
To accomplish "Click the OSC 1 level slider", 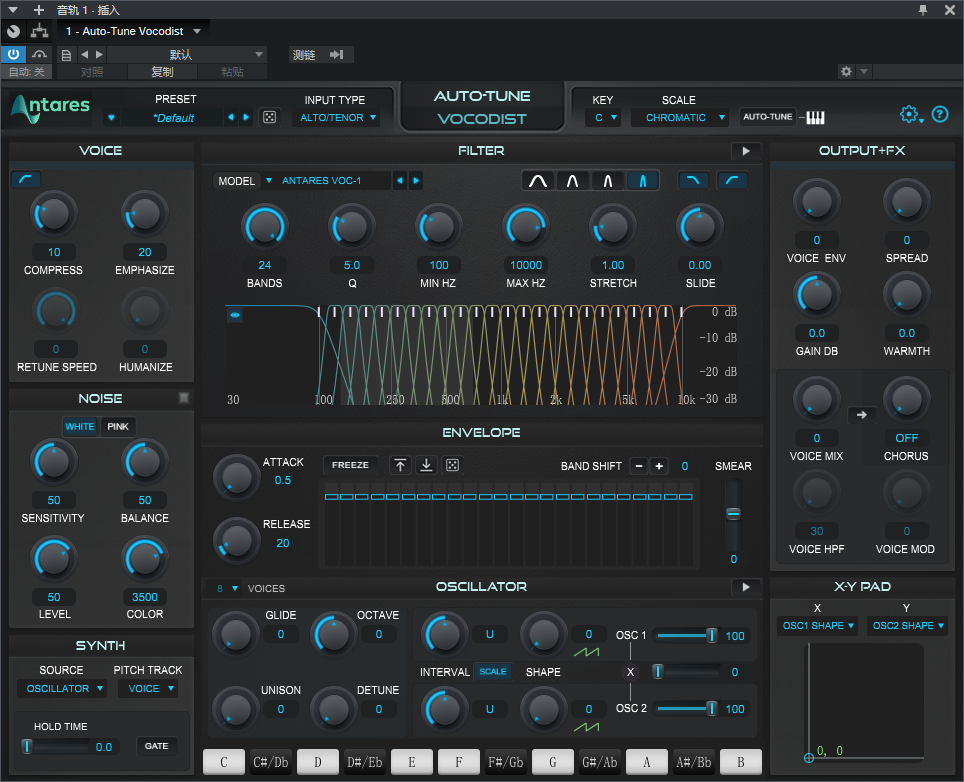I will point(686,636).
